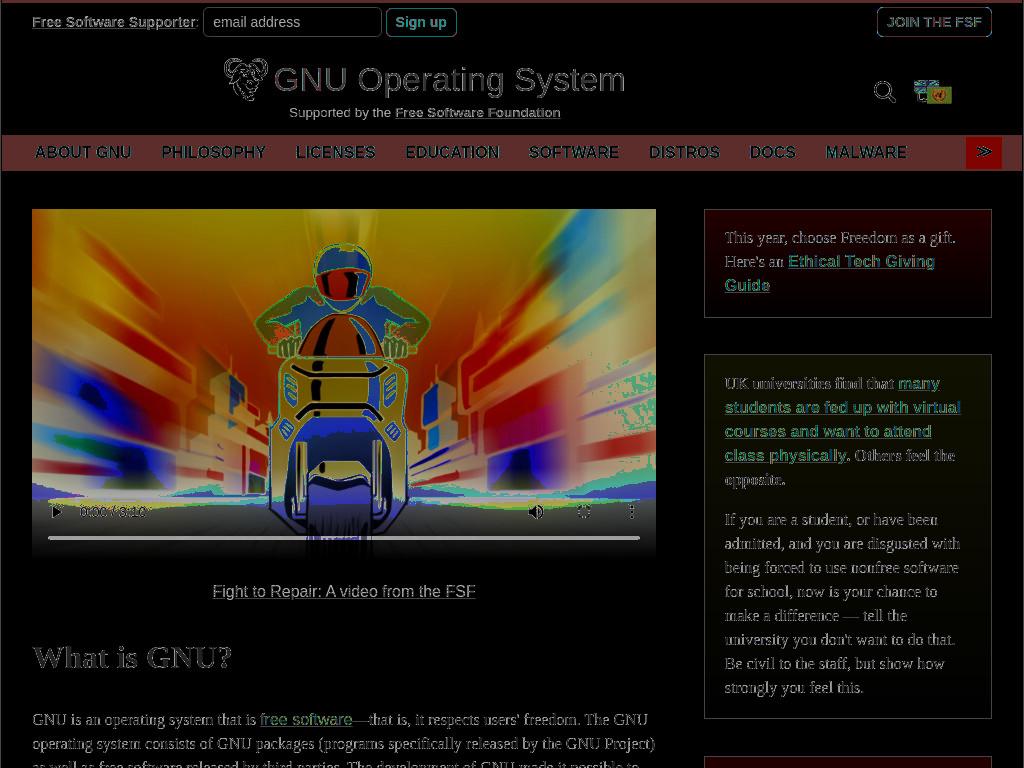The image size is (1024, 768).
Task: Expand more navigation items with >> button
Action: tap(984, 152)
